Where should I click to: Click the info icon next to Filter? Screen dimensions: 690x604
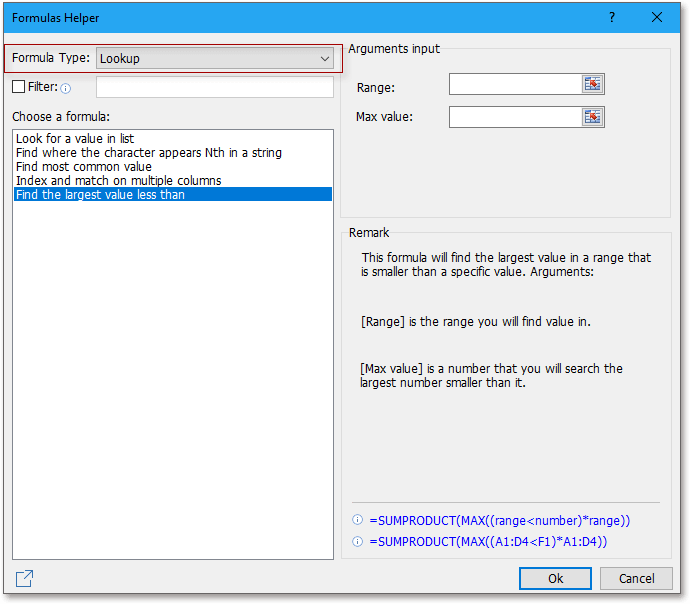(66, 88)
